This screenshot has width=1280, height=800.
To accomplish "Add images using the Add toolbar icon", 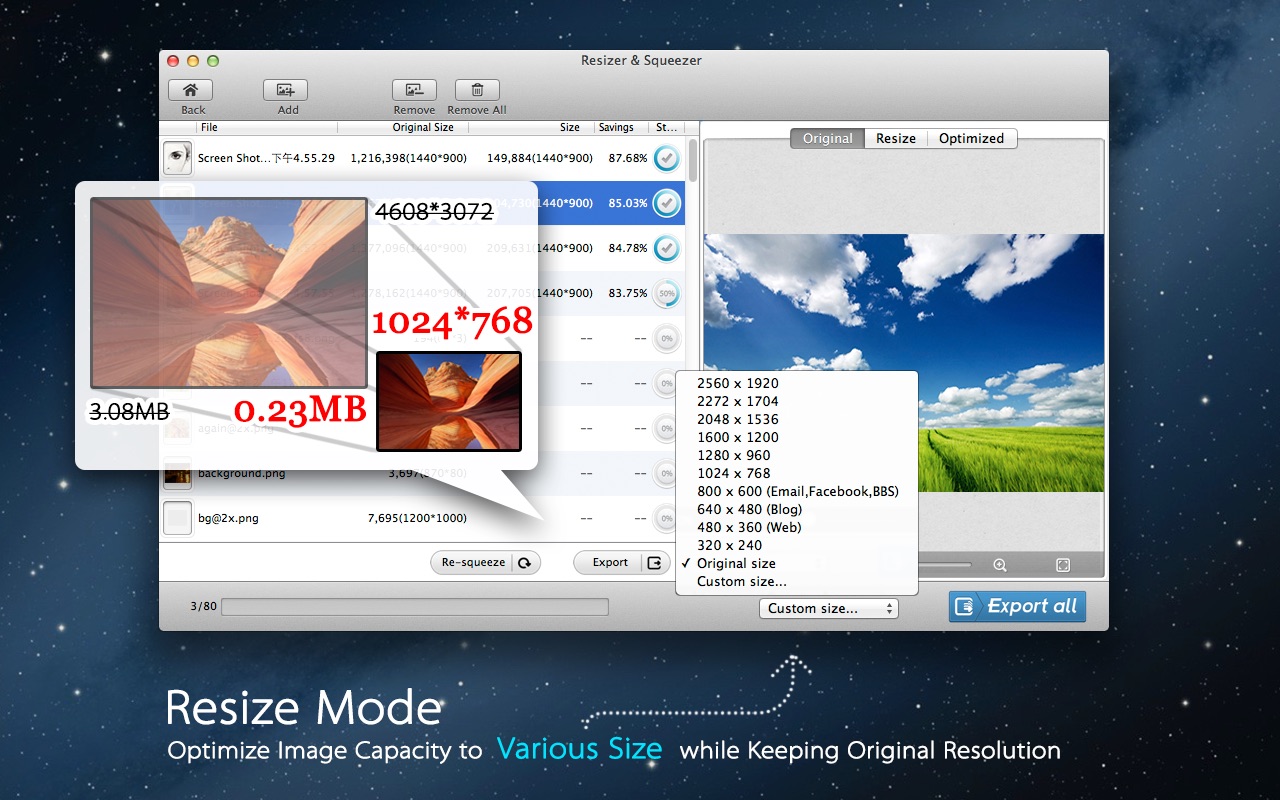I will (x=285, y=90).
